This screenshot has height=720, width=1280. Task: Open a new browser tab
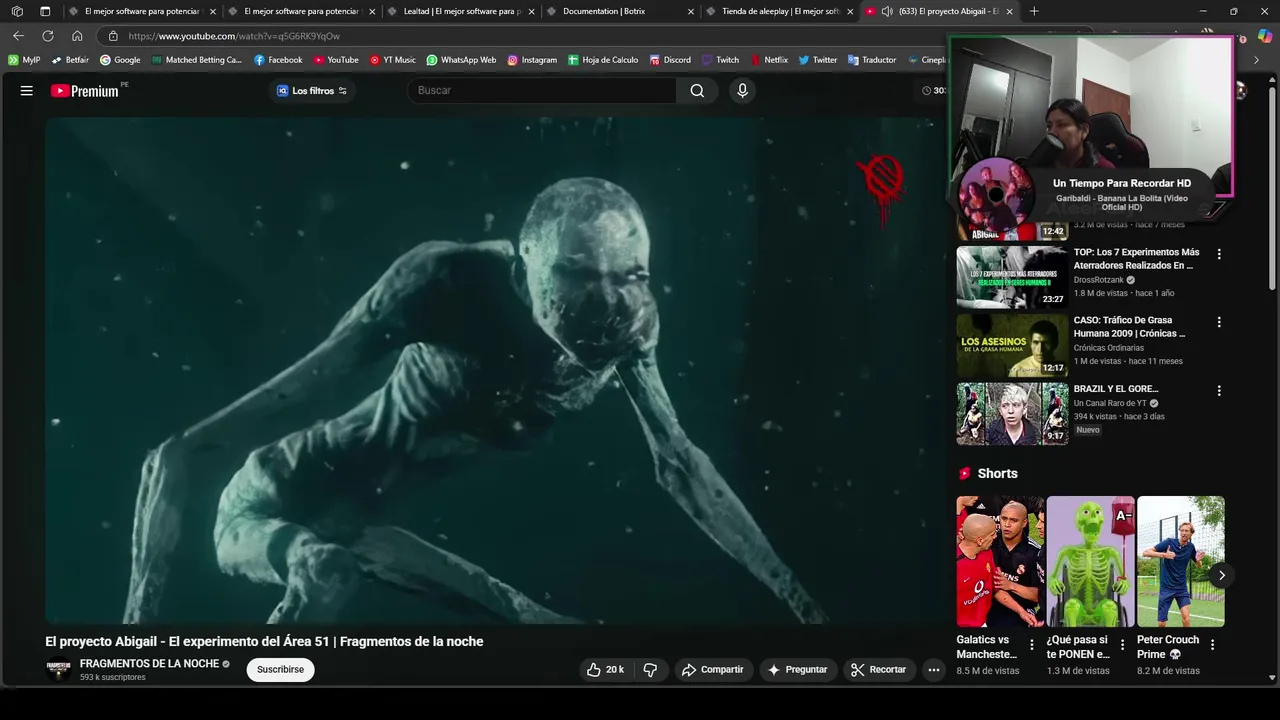pyautogui.click(x=1034, y=11)
